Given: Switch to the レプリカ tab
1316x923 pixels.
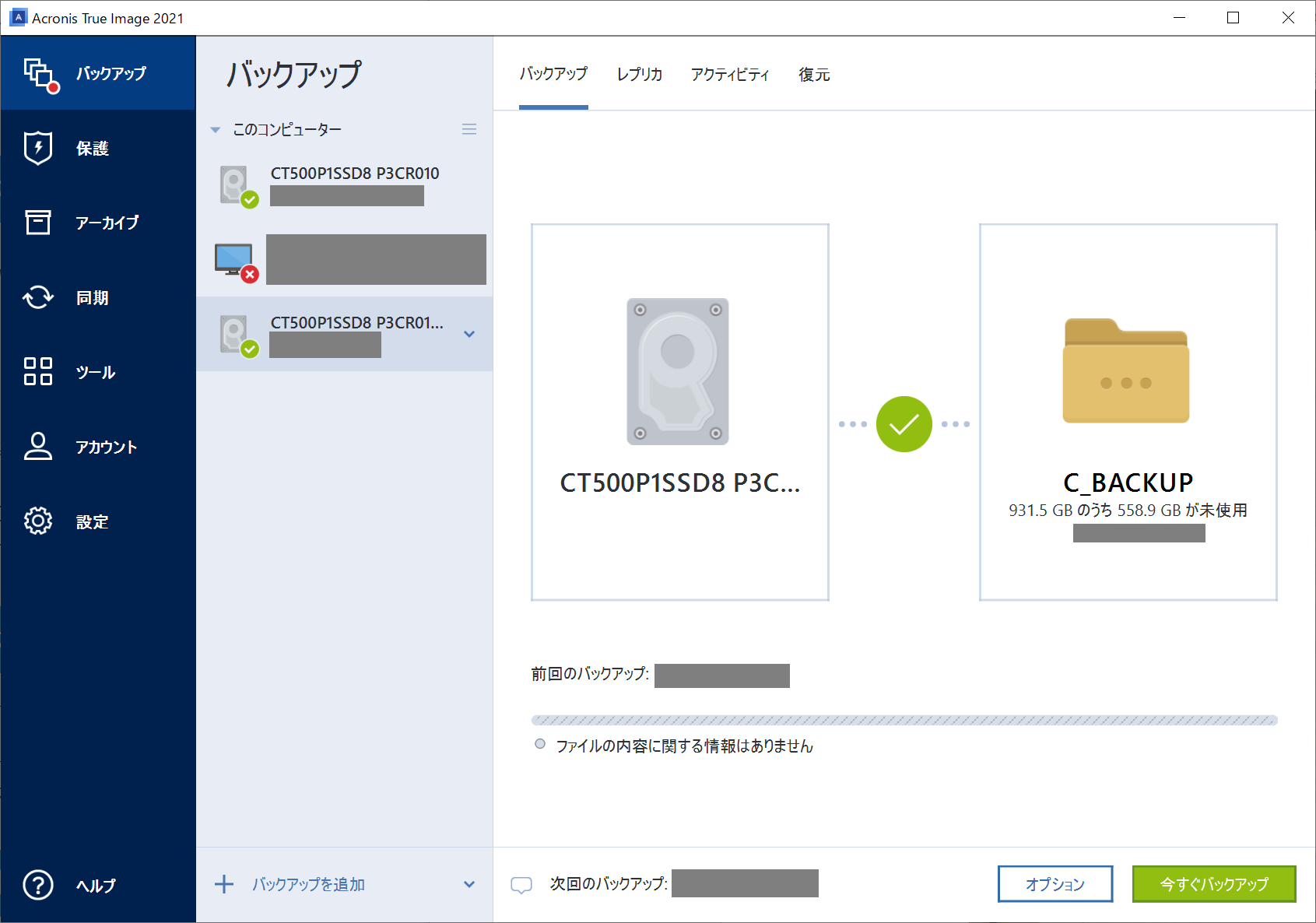Looking at the screenshot, I should click(x=640, y=74).
